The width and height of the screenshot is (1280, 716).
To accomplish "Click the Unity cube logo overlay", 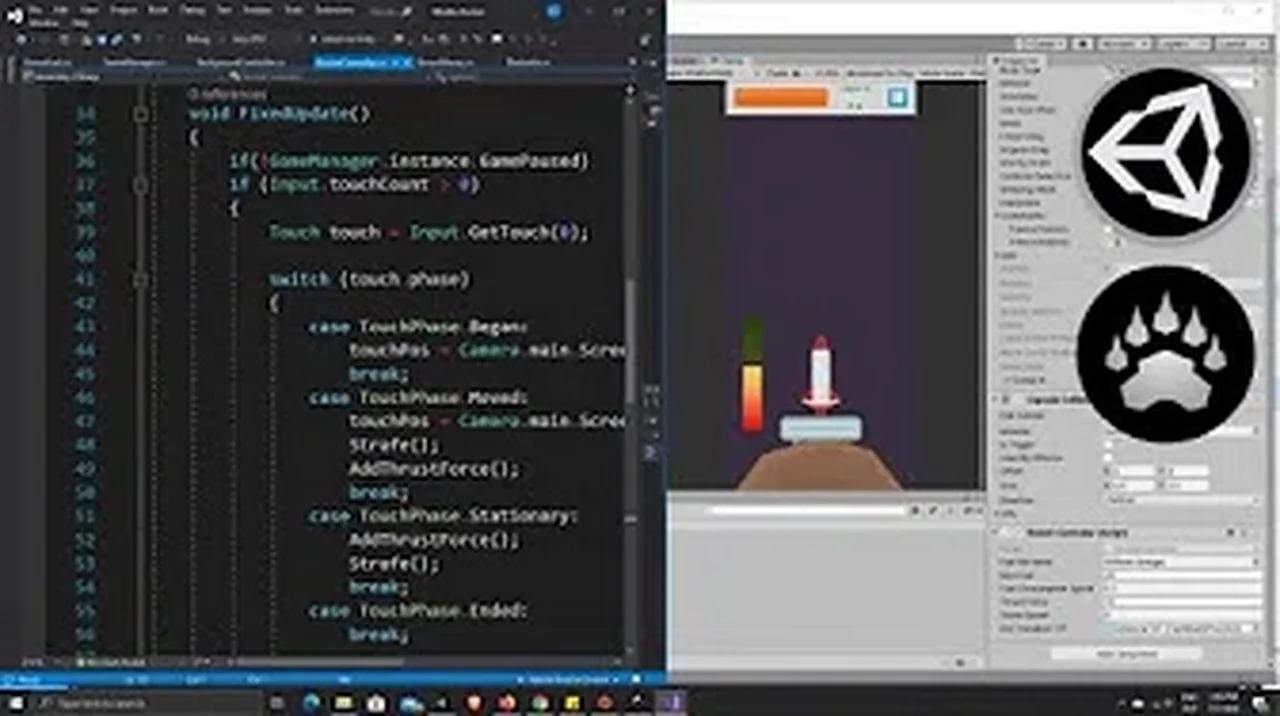I will [x=1166, y=153].
